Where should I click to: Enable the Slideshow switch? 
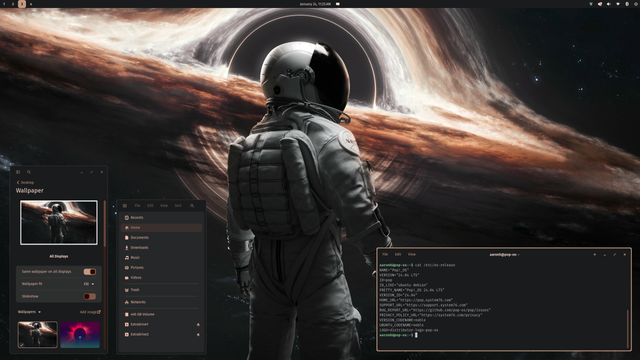pyautogui.click(x=90, y=296)
